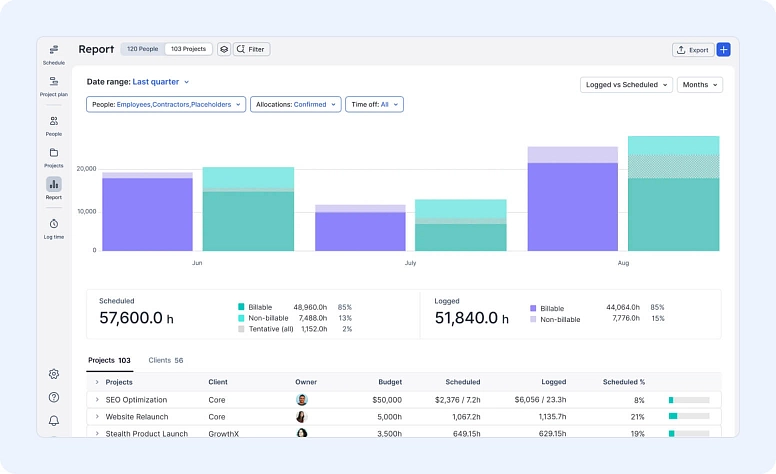This screenshot has height=474, width=776.
Task: Toggle the 120 People segment
Action: point(142,49)
